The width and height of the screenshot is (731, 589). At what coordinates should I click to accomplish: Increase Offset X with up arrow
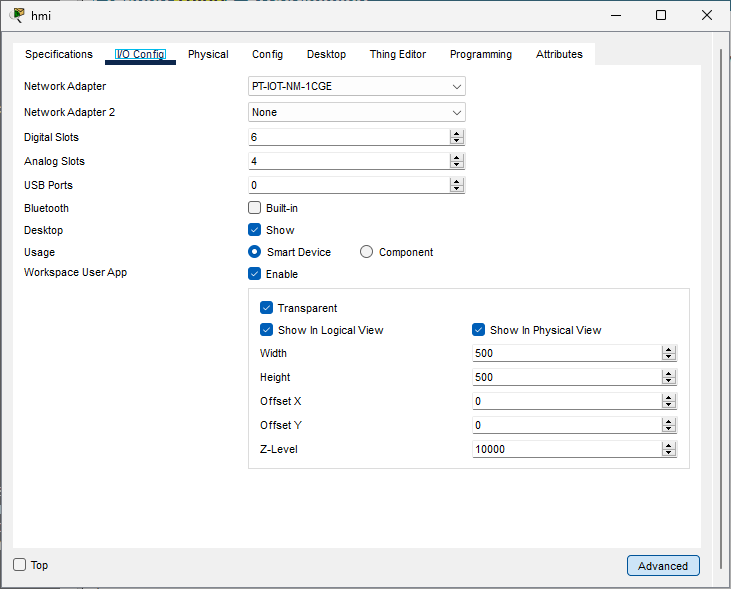(669, 397)
